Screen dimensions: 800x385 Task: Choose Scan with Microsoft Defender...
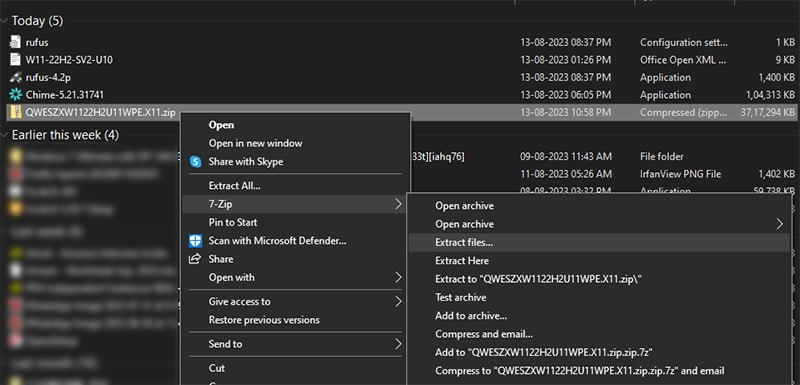[278, 241]
